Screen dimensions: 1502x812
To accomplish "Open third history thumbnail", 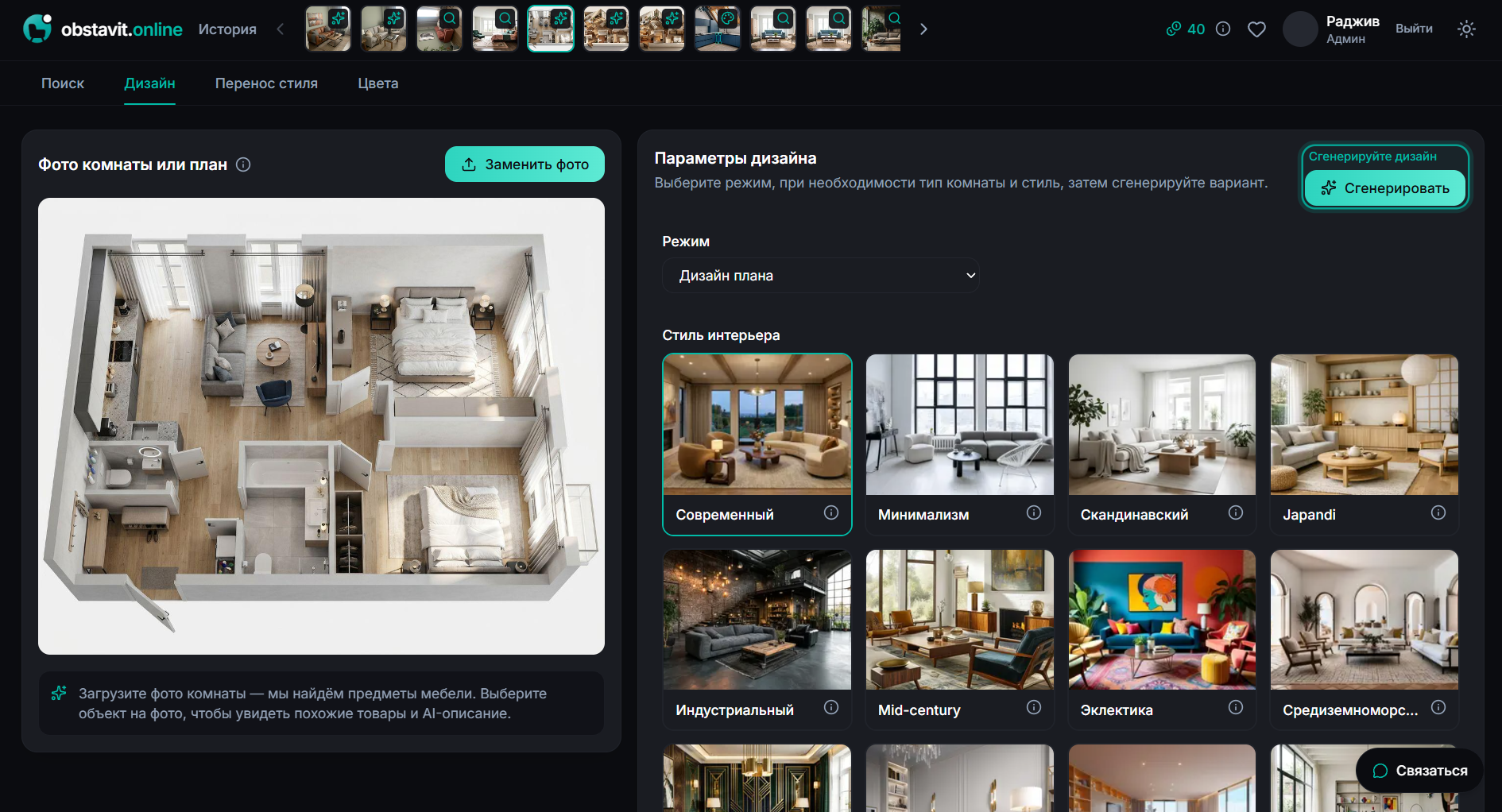I will click(439, 29).
